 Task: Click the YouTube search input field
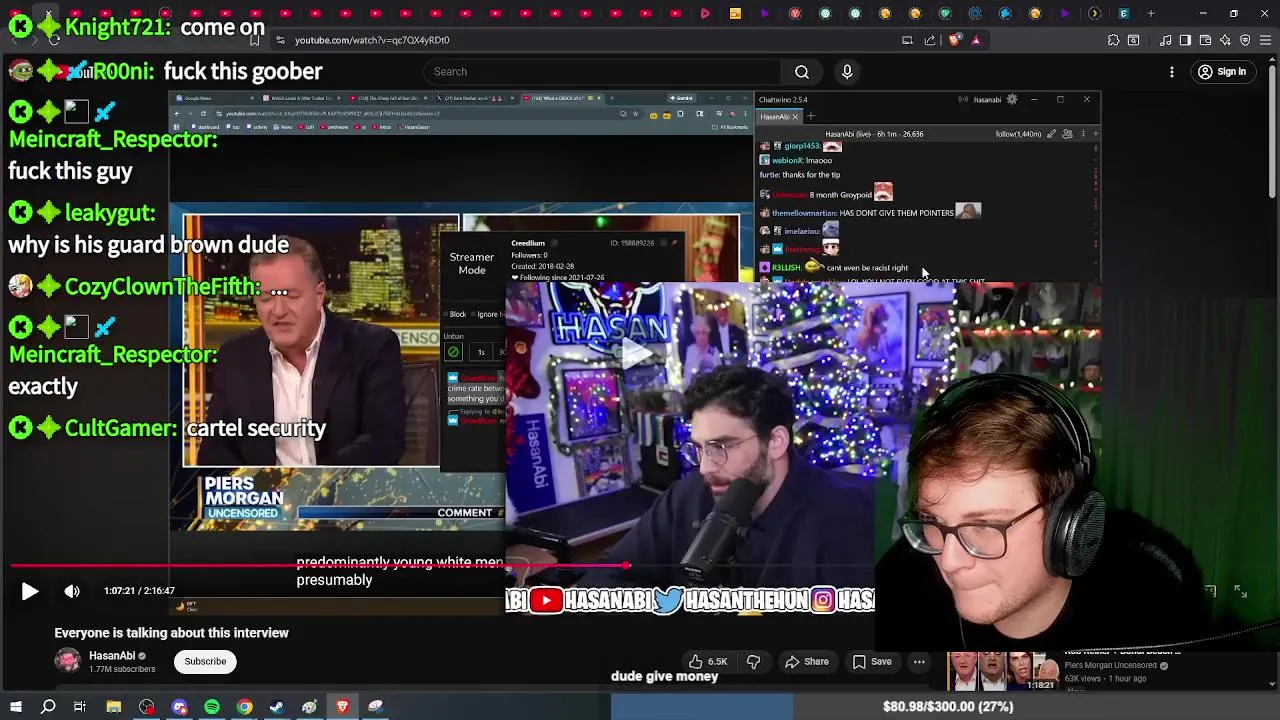[x=602, y=71]
